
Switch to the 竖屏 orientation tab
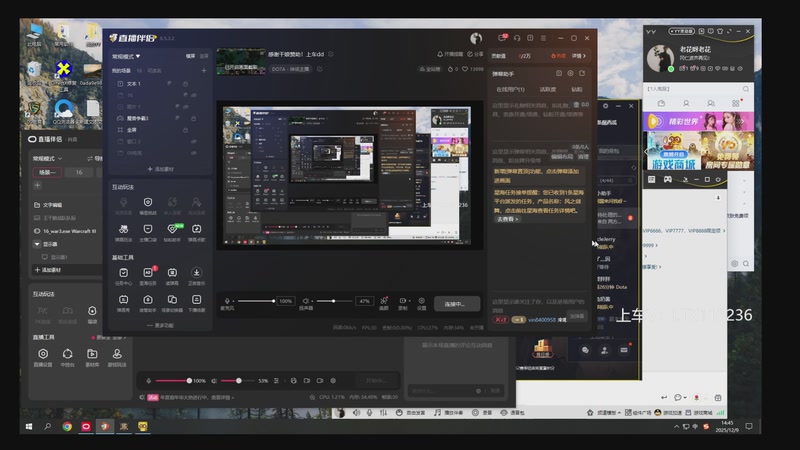coord(204,56)
